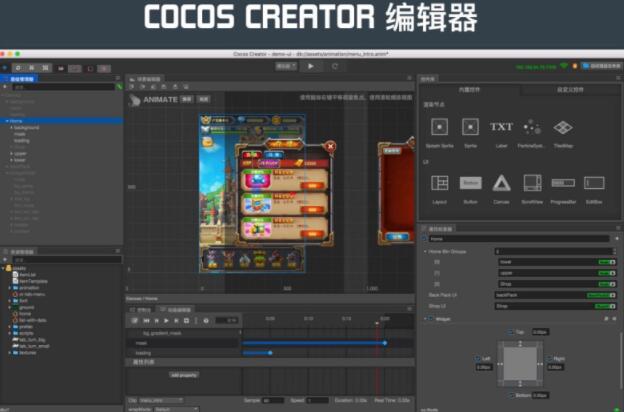Toggle the node active checkbox beside Home name
Viewport: 624px width, 412px height.
click(425, 239)
